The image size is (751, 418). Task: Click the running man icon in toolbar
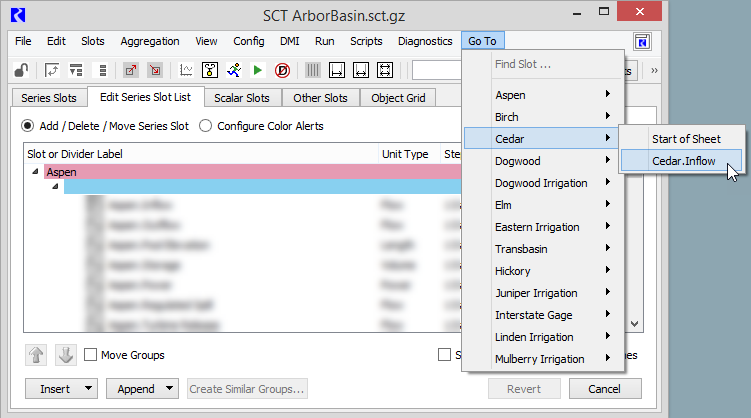(x=234, y=71)
